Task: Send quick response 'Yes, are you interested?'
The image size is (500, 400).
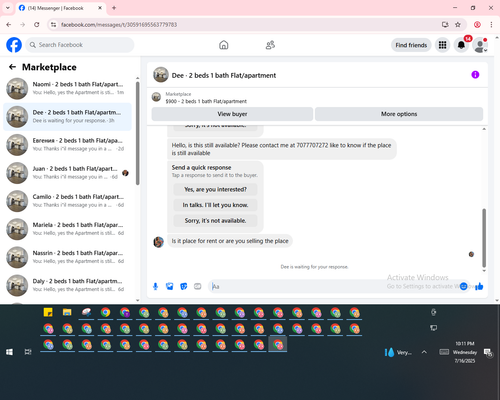Action: (215, 189)
